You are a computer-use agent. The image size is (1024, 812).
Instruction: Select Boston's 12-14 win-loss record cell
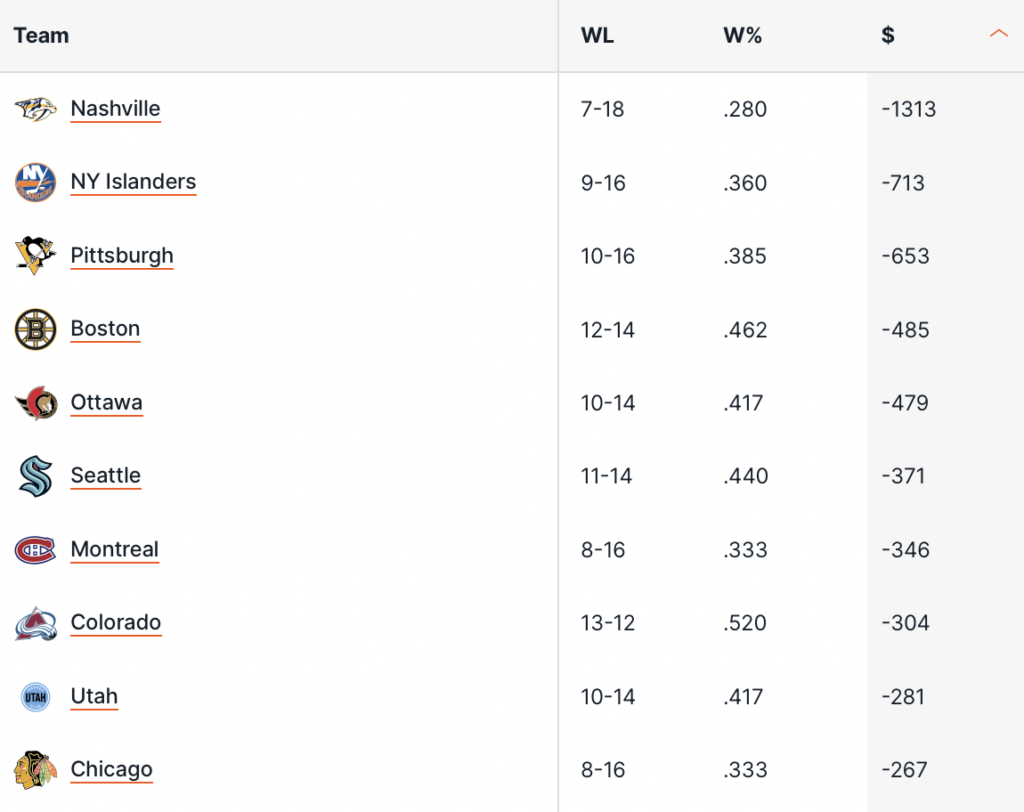coord(607,330)
